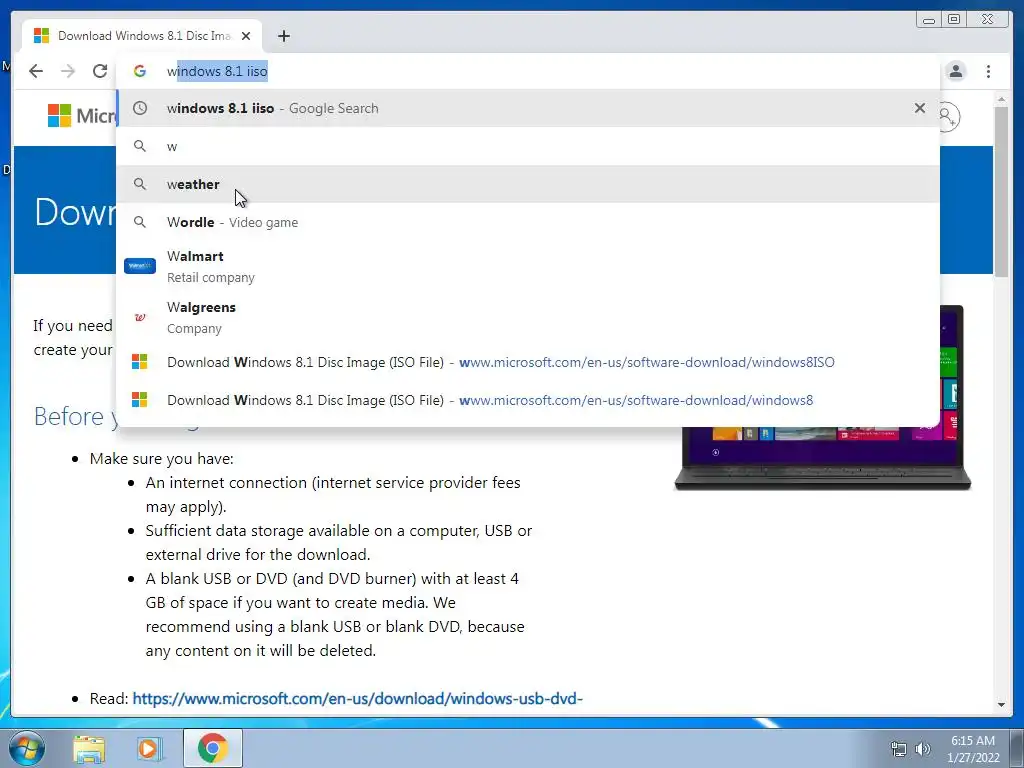The image size is (1024, 768).
Task: Open a new tab with the plus button
Action: pyautogui.click(x=283, y=36)
